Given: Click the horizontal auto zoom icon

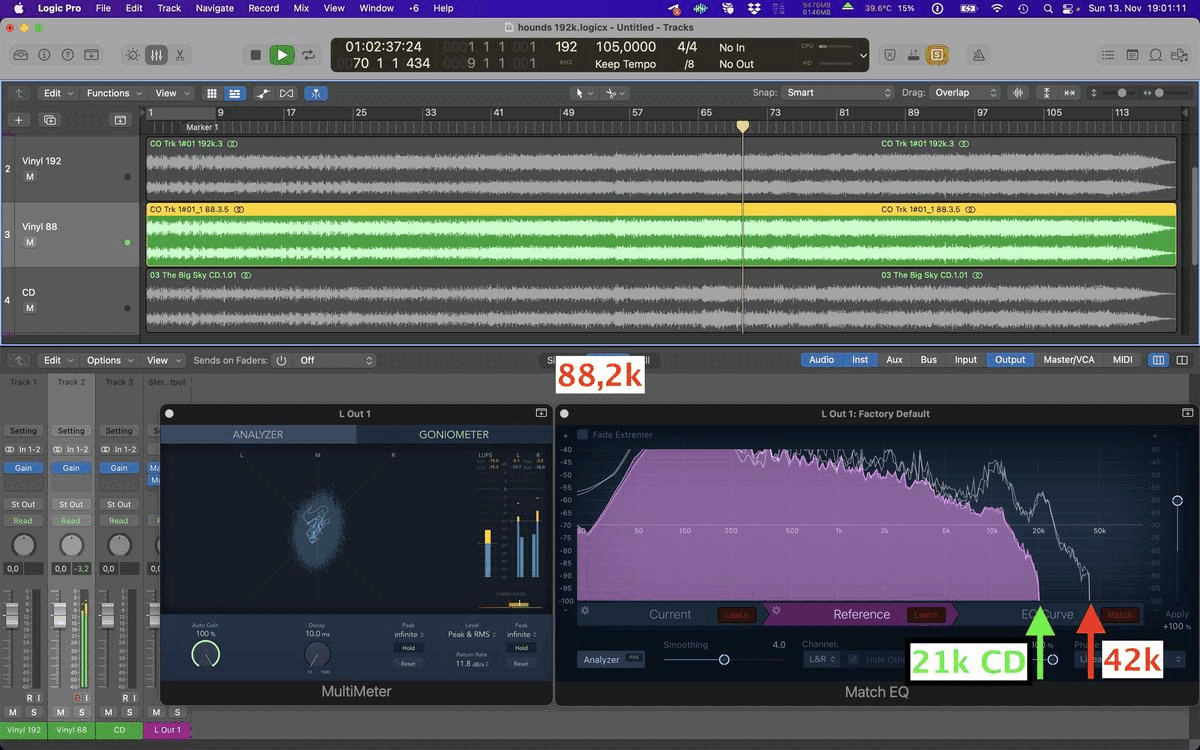Looking at the screenshot, I should click(x=1070, y=93).
